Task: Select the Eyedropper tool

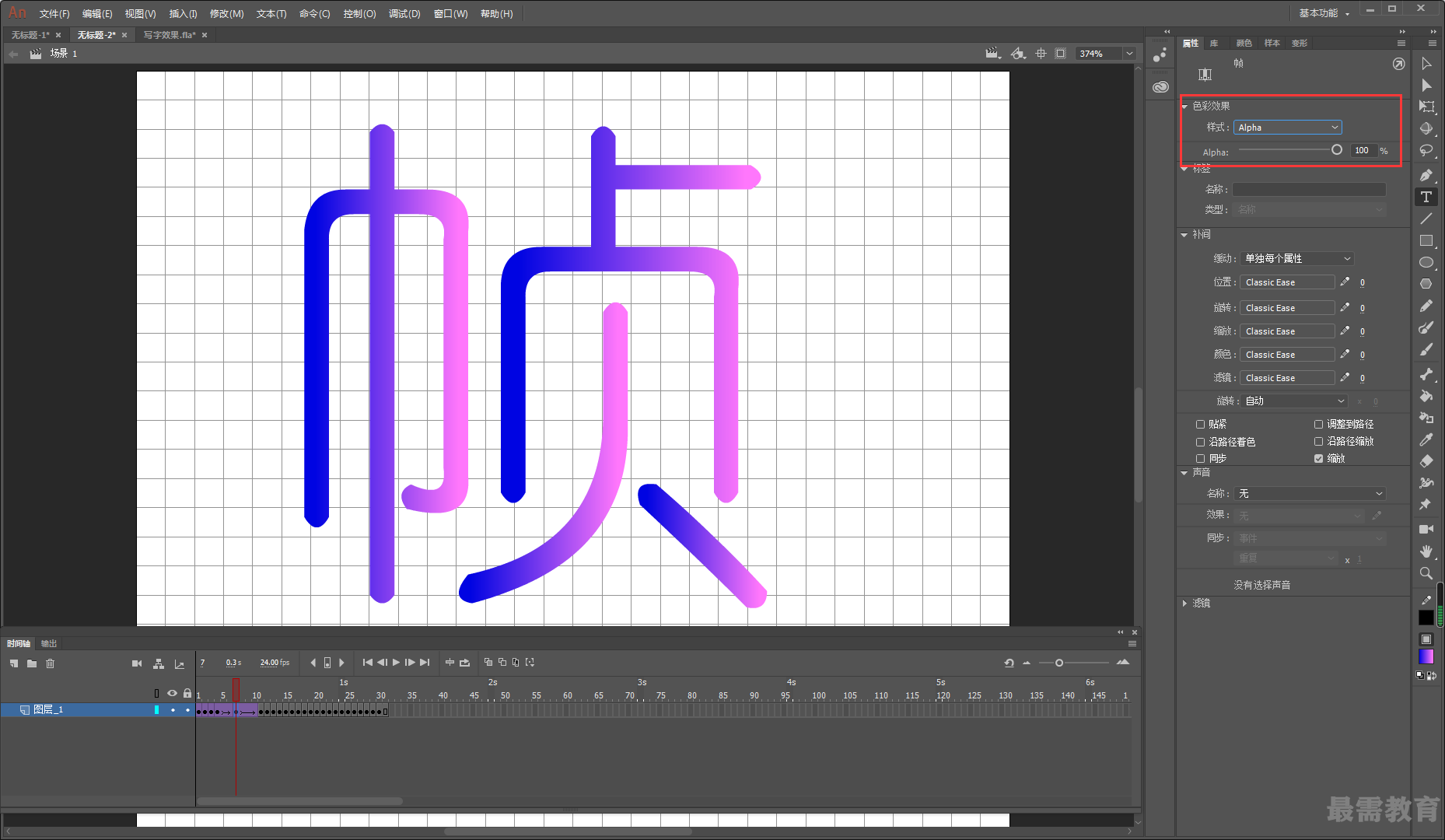Action: [1426, 439]
